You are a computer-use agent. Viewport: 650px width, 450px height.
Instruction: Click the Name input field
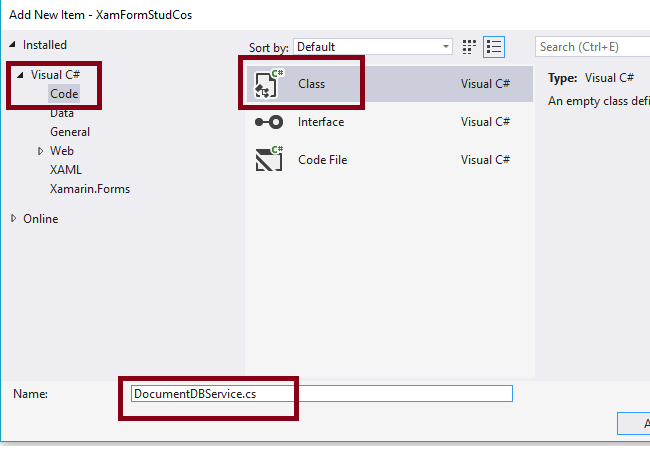pyautogui.click(x=322, y=394)
